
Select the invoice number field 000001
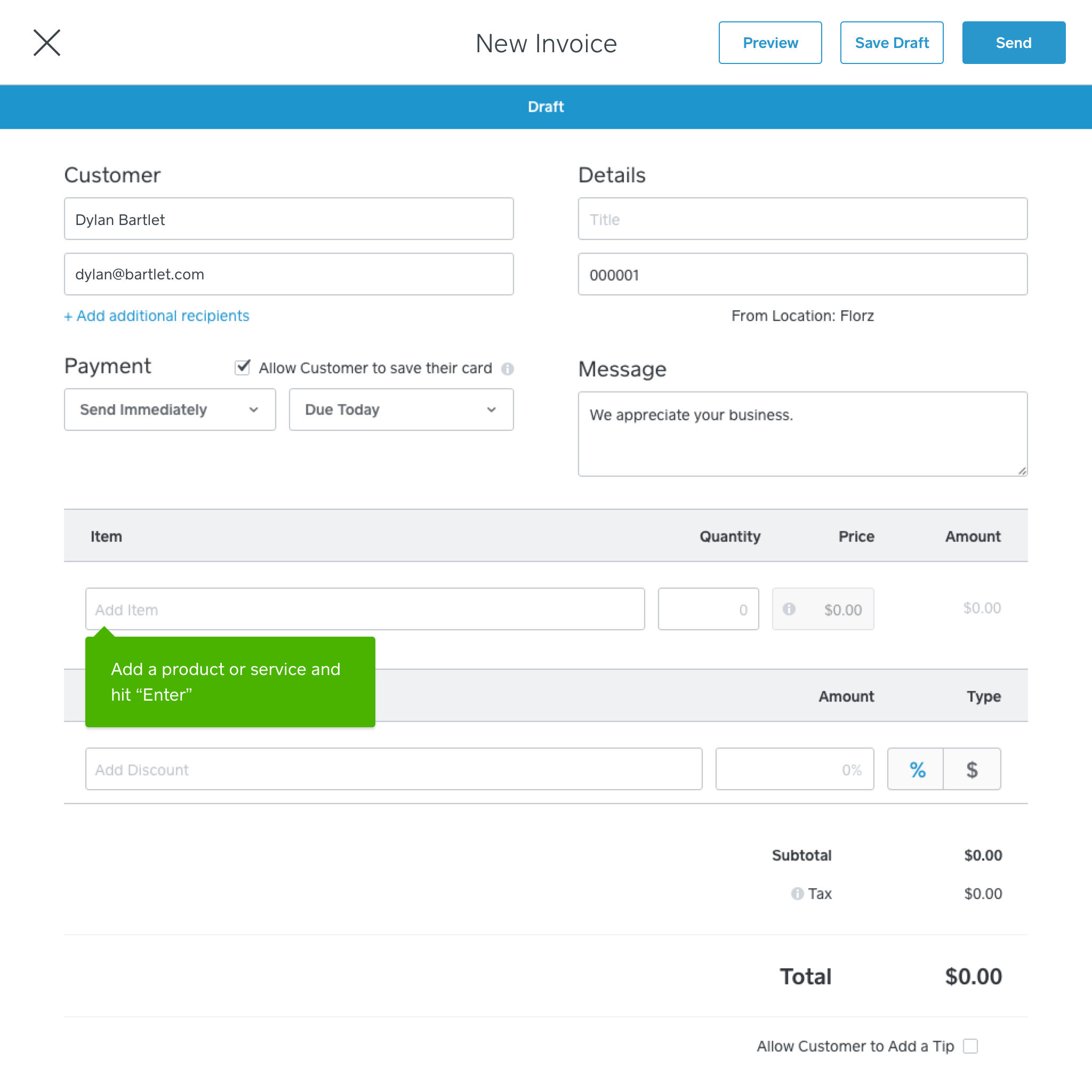(803, 274)
